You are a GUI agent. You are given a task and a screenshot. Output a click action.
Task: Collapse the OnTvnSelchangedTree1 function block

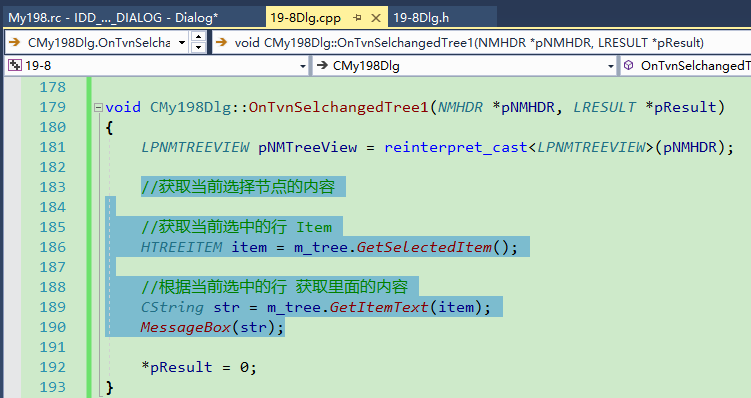(98, 107)
